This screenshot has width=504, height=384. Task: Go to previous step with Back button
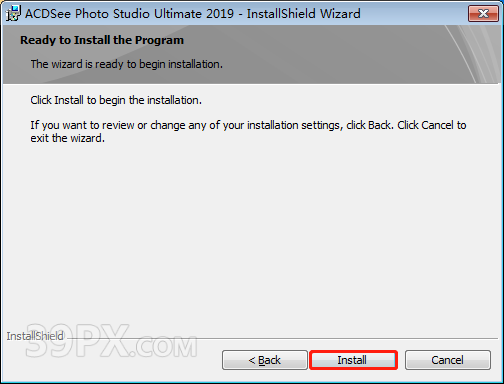[x=265, y=360]
